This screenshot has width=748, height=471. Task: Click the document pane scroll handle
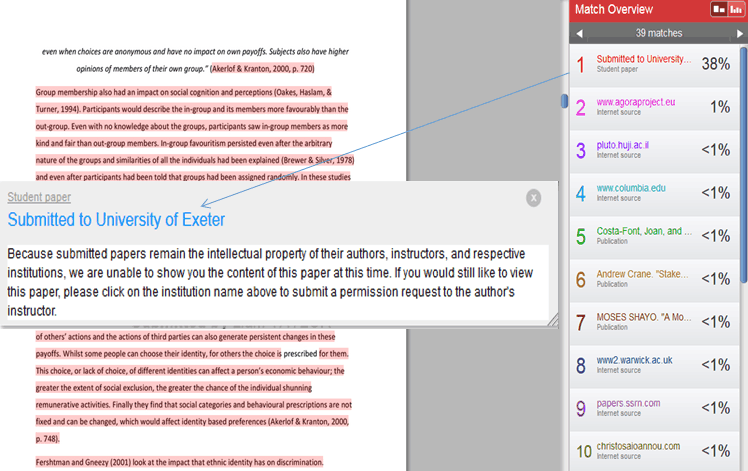pos(564,101)
